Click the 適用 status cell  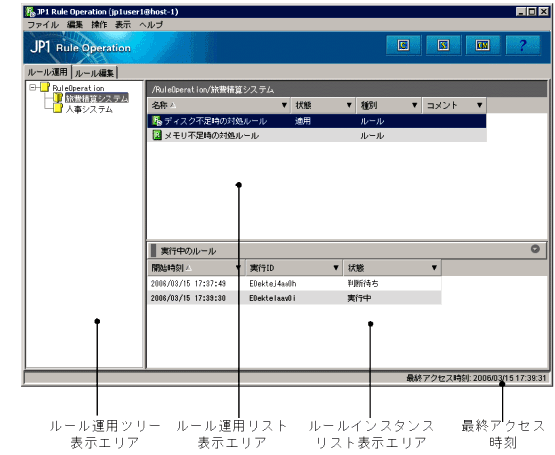303,121
